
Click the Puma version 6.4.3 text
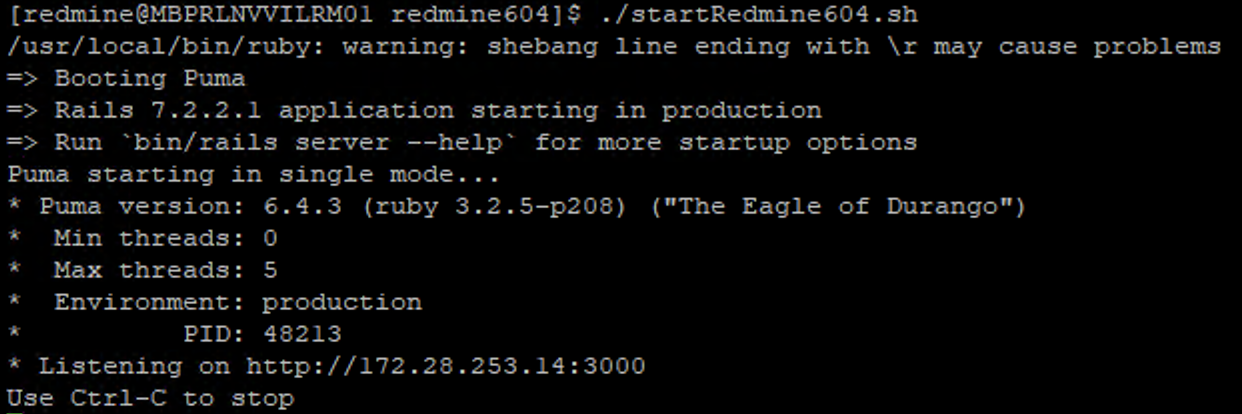tap(174, 207)
